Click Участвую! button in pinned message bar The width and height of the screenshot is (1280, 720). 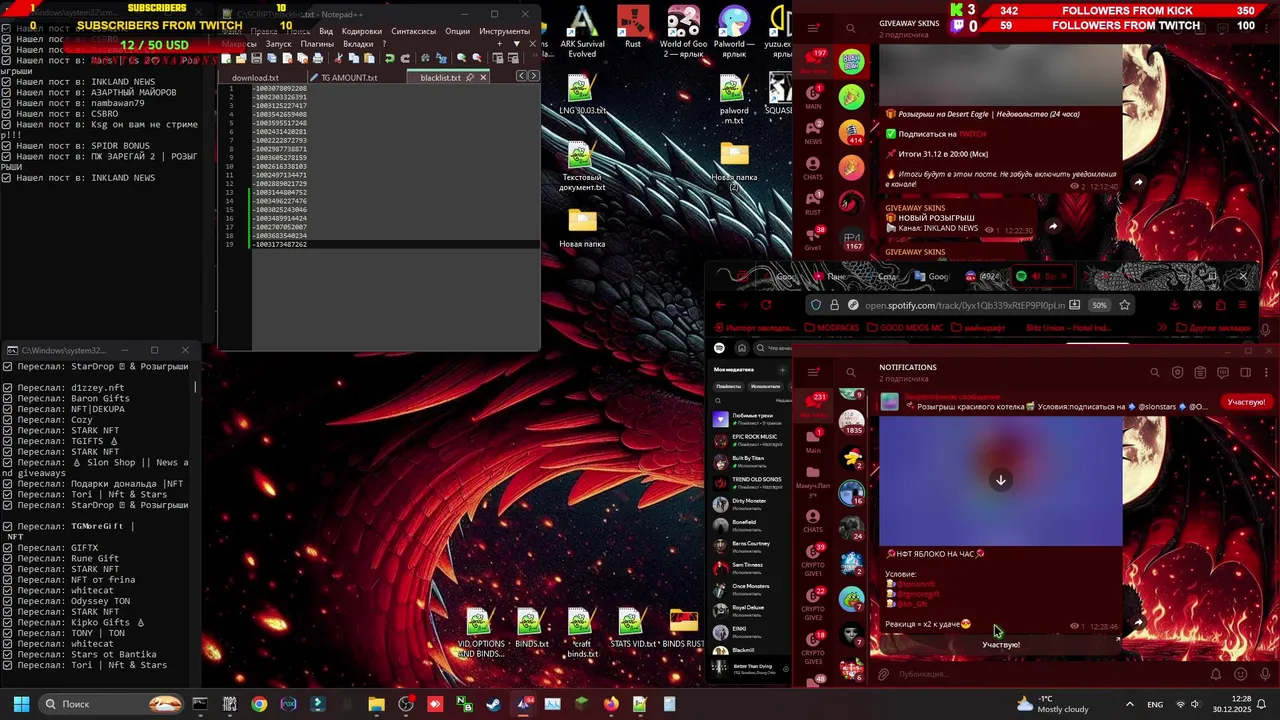point(1245,402)
